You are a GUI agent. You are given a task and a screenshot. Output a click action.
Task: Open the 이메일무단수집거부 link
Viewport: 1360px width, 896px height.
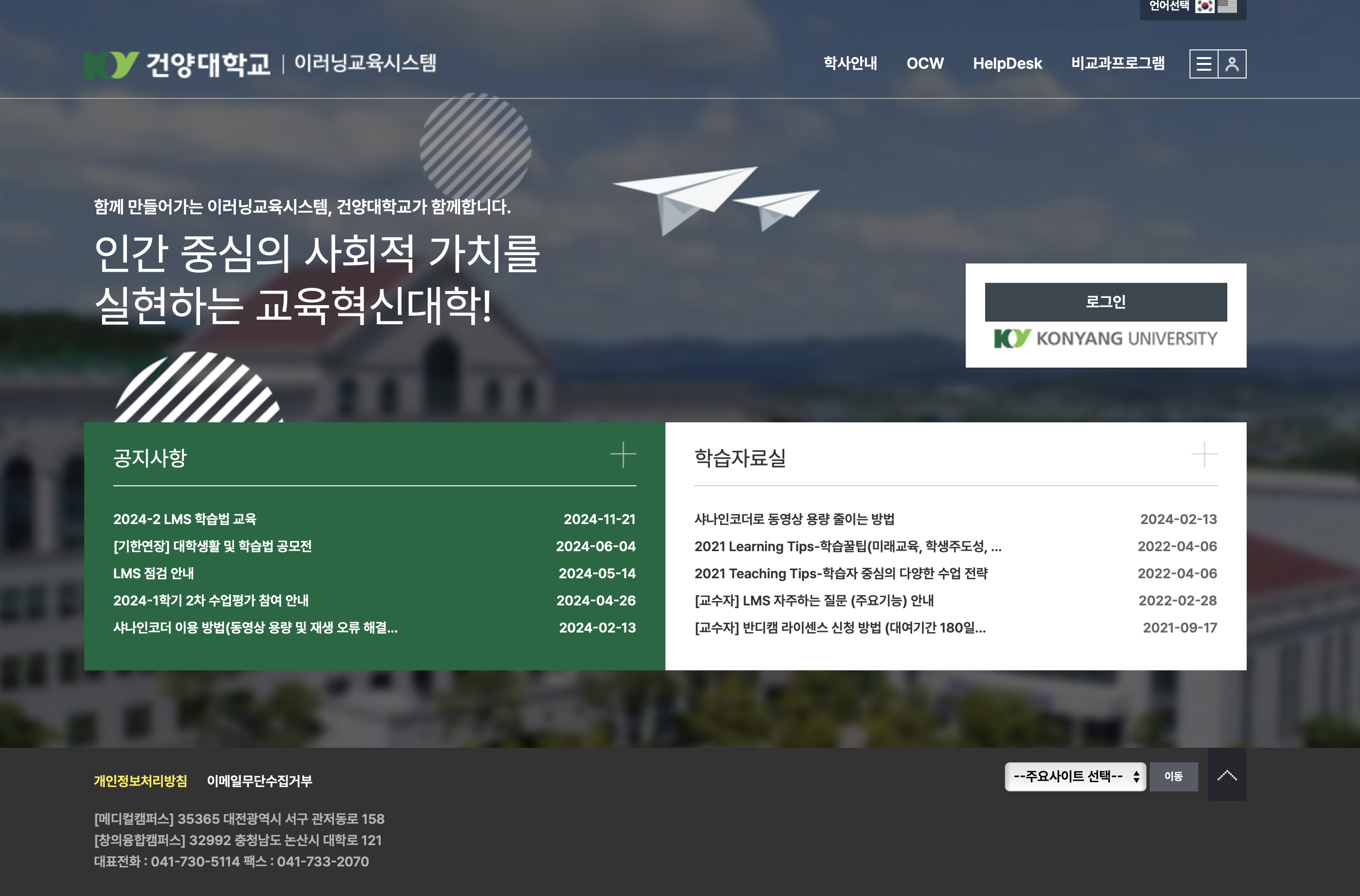point(260,781)
